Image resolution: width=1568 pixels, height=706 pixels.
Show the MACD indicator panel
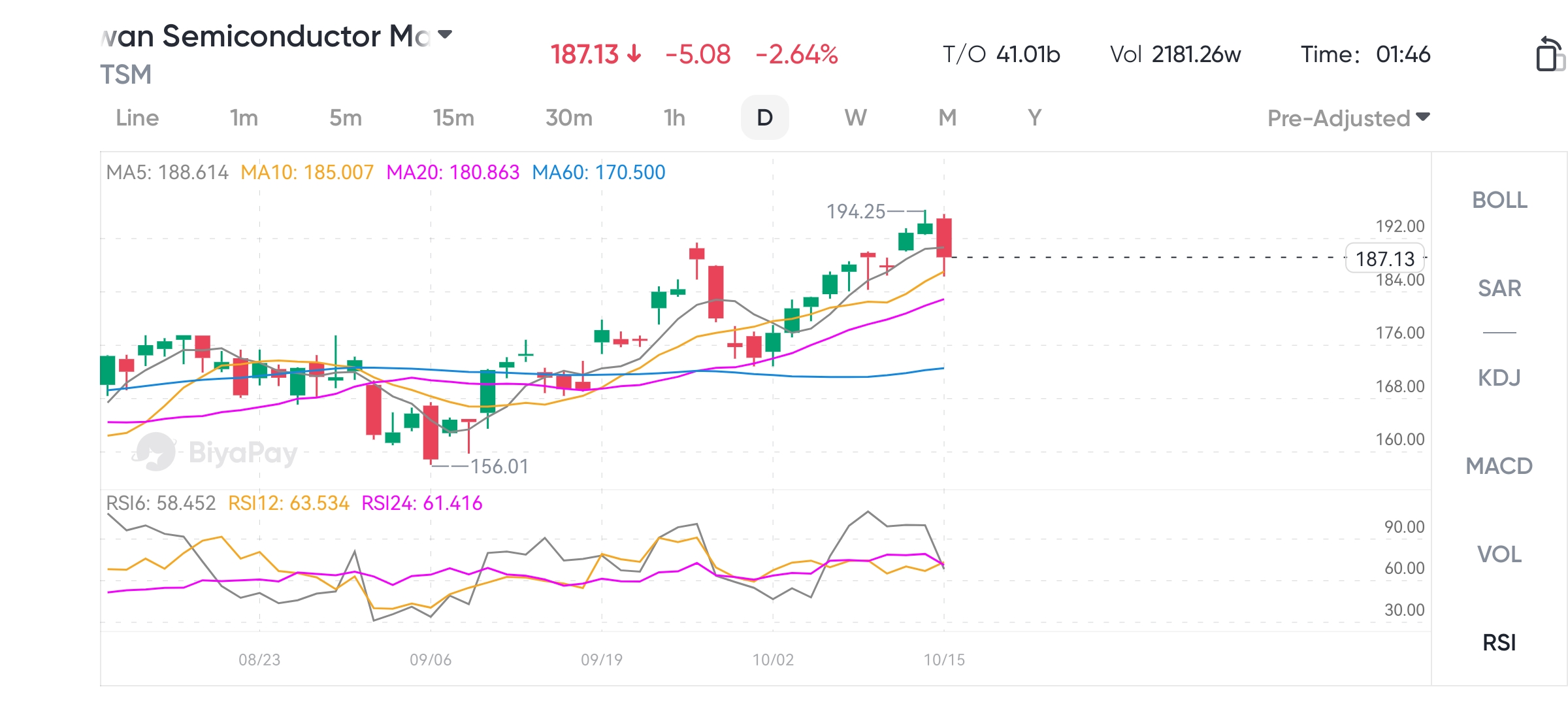tap(1499, 466)
